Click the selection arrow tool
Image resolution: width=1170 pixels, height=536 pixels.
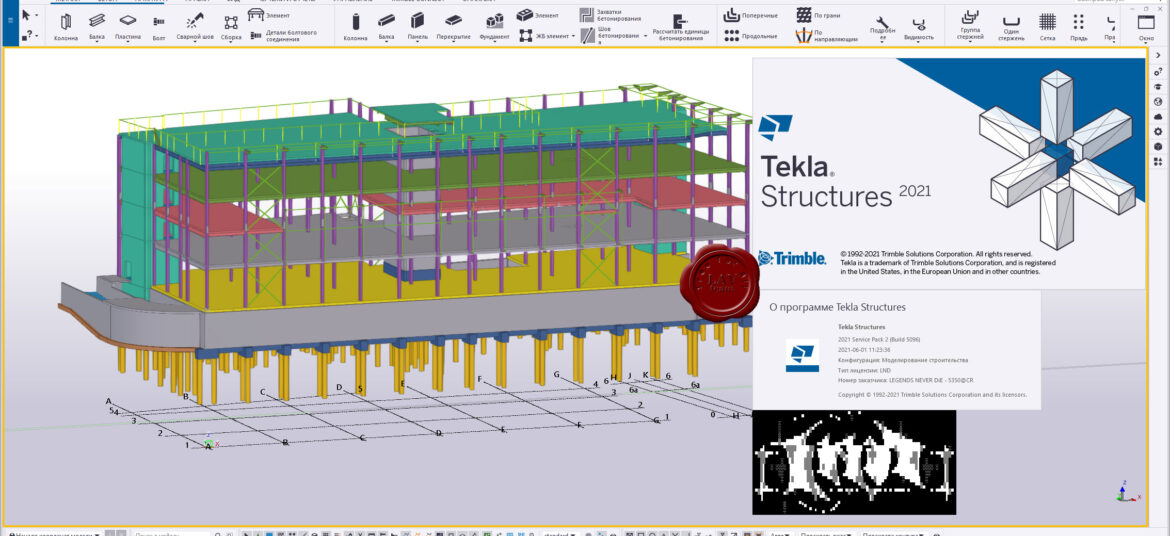[x=25, y=15]
